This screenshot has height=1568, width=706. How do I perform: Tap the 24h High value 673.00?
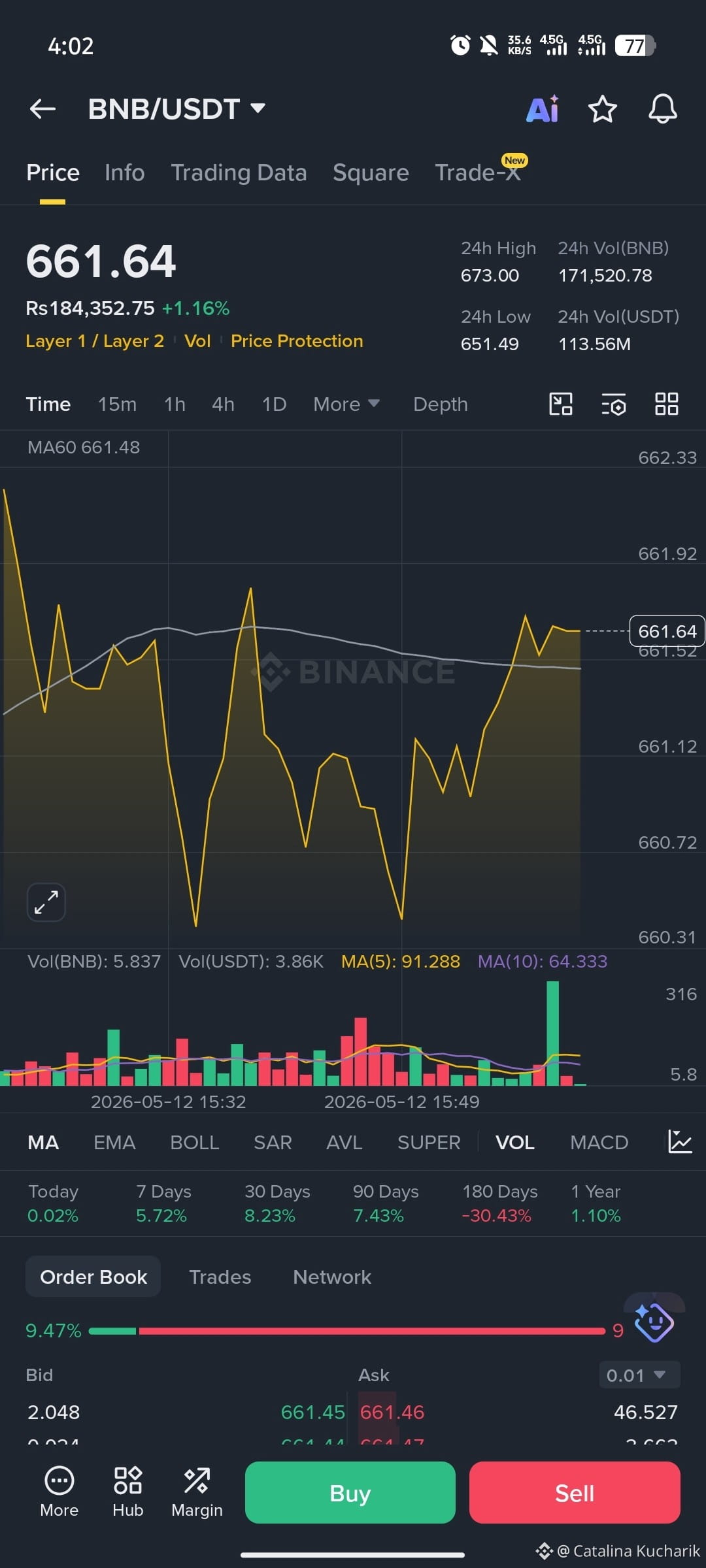click(490, 276)
